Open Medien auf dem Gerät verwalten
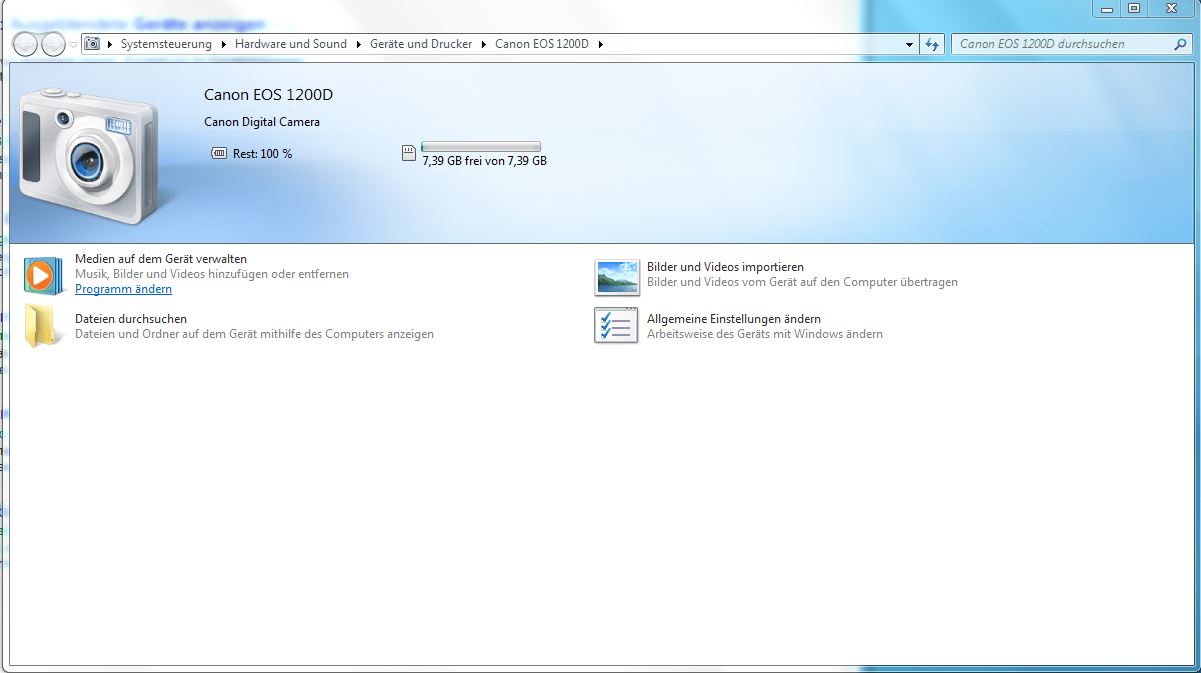This screenshot has width=1201, height=673. 161,259
